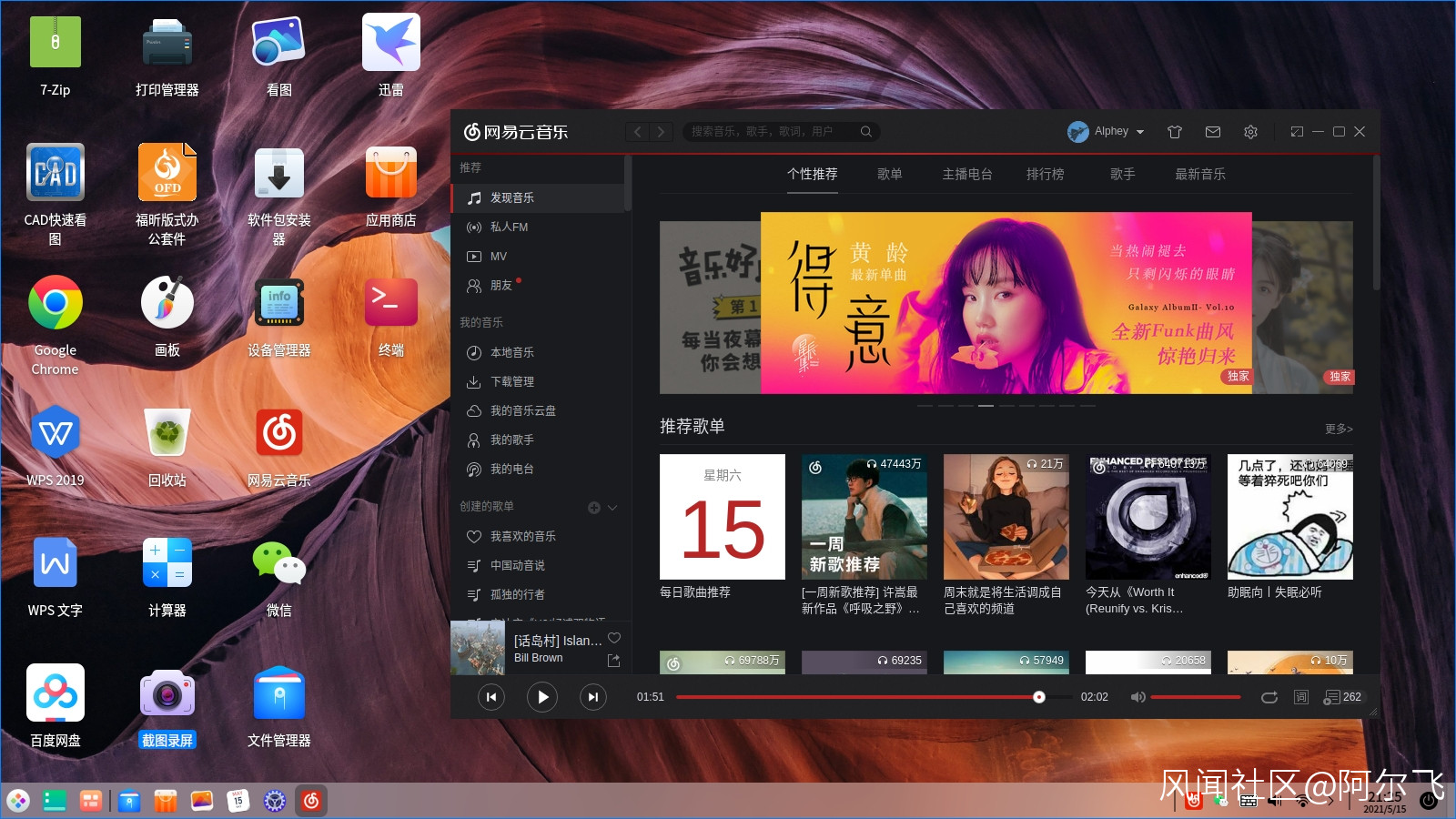The height and width of the screenshot is (819, 1456).
Task: Switch to the 歌手 tab
Action: (x=1123, y=174)
